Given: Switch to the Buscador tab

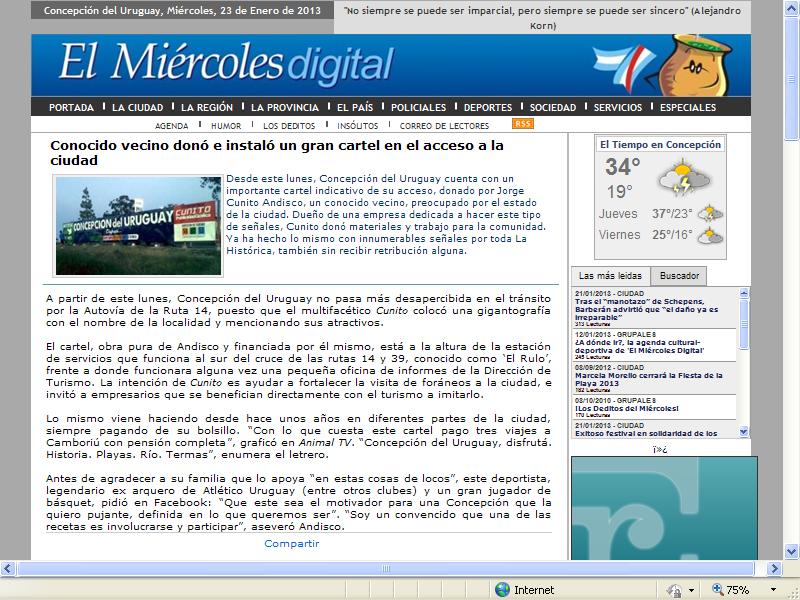Looking at the screenshot, I should click(x=679, y=276).
